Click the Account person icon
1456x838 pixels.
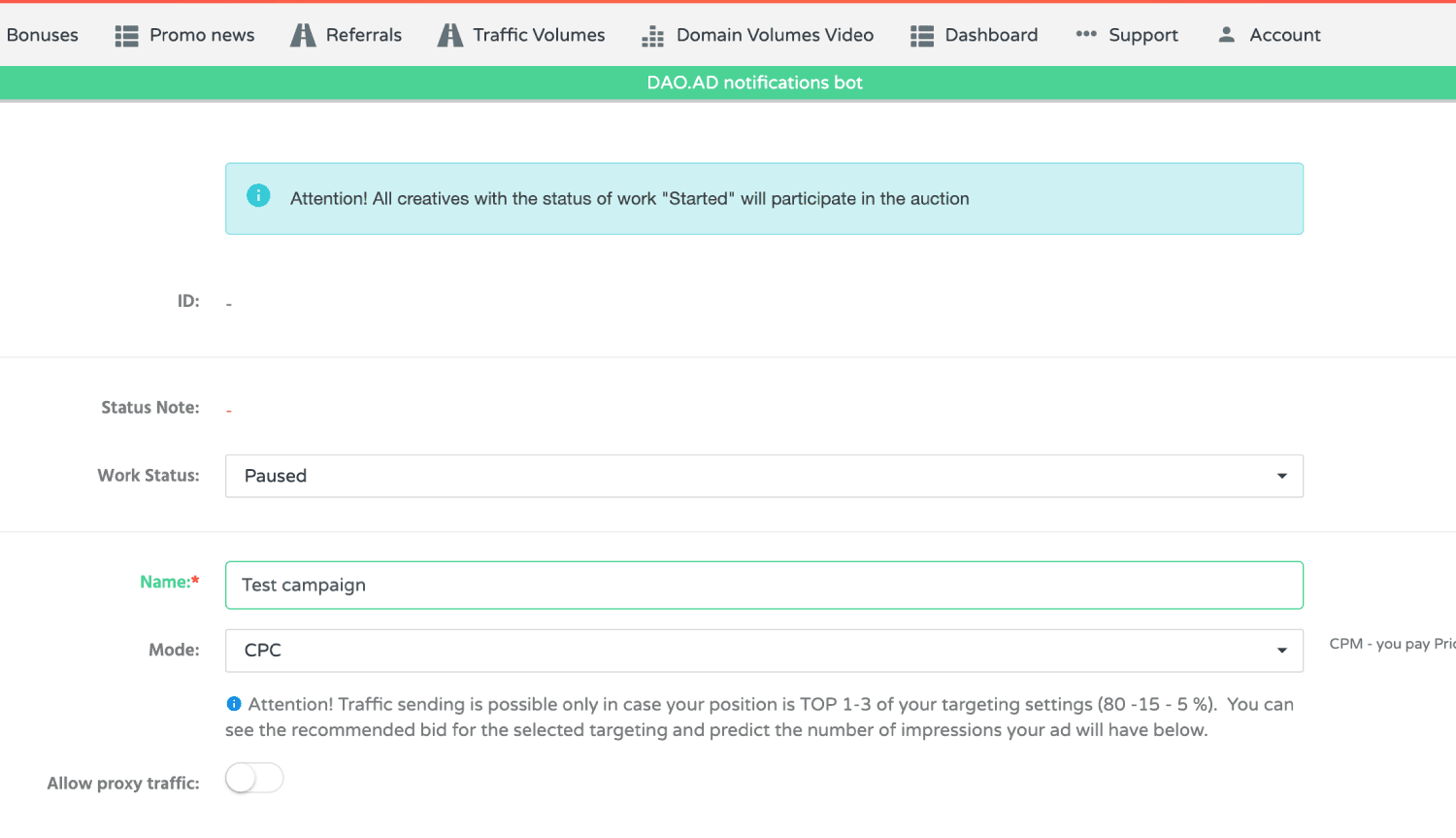point(1227,34)
